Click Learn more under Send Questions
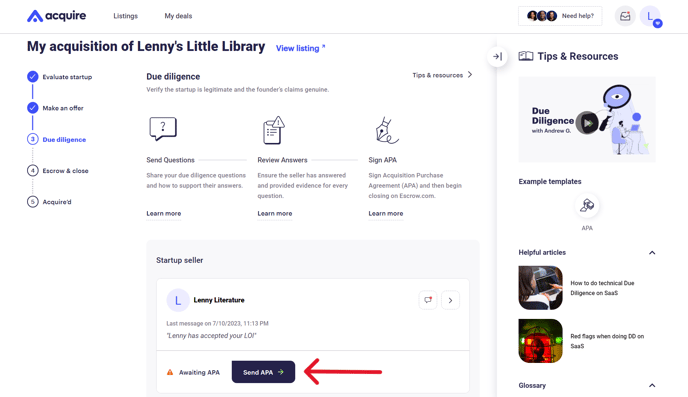The image size is (688, 397). (164, 213)
